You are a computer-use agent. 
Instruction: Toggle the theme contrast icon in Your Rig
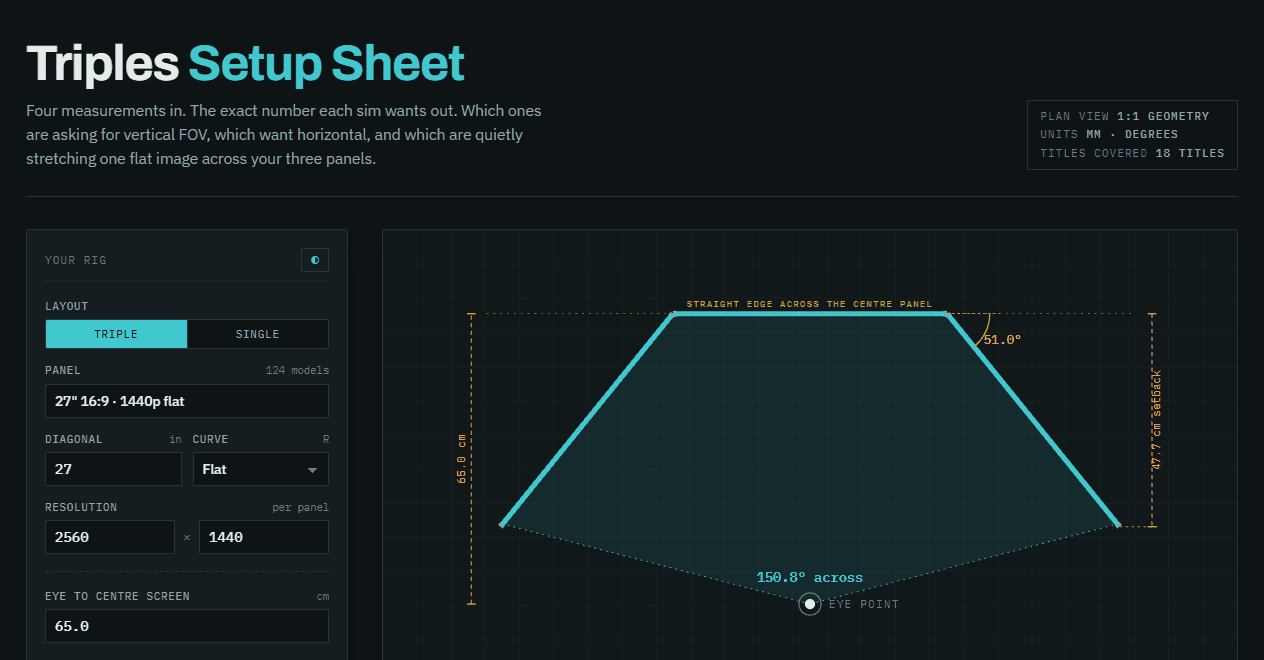(x=315, y=260)
